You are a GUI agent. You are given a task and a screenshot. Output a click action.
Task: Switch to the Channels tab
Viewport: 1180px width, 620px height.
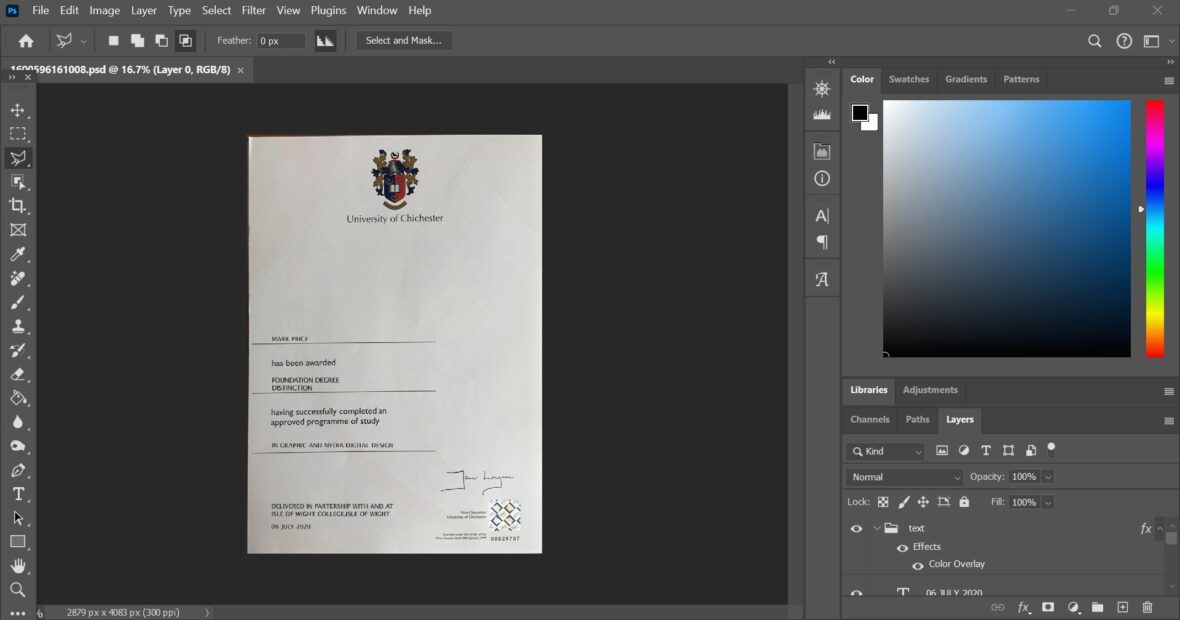tap(869, 419)
